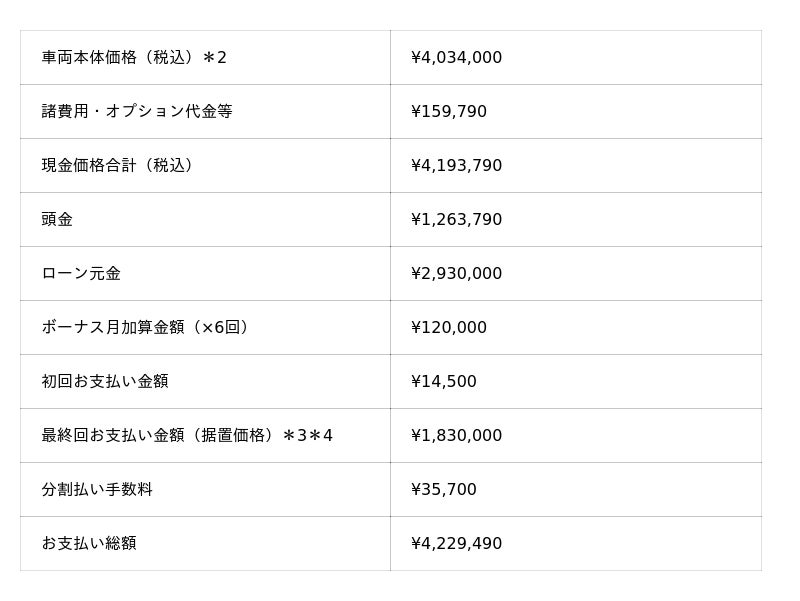800x601 pixels.
Task: Select the ¥120,000 bonus month amount
Action: point(448,328)
